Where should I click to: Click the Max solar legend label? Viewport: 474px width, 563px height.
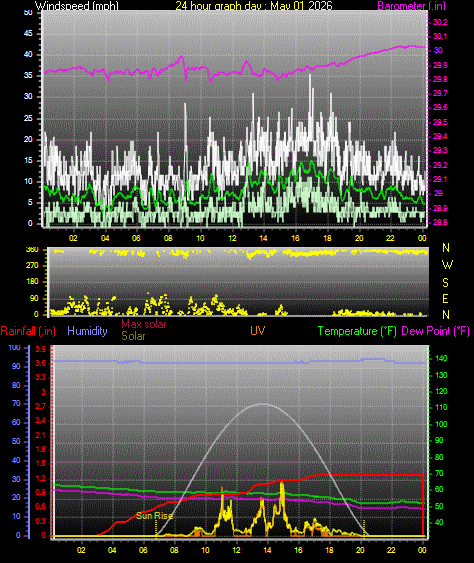coord(144,324)
